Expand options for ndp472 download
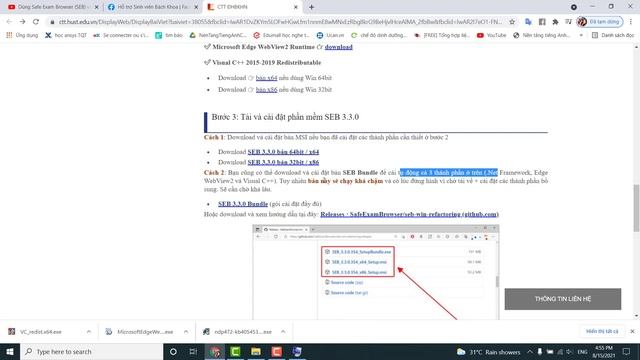The width and height of the screenshot is (640, 360). pyautogui.click(x=283, y=332)
